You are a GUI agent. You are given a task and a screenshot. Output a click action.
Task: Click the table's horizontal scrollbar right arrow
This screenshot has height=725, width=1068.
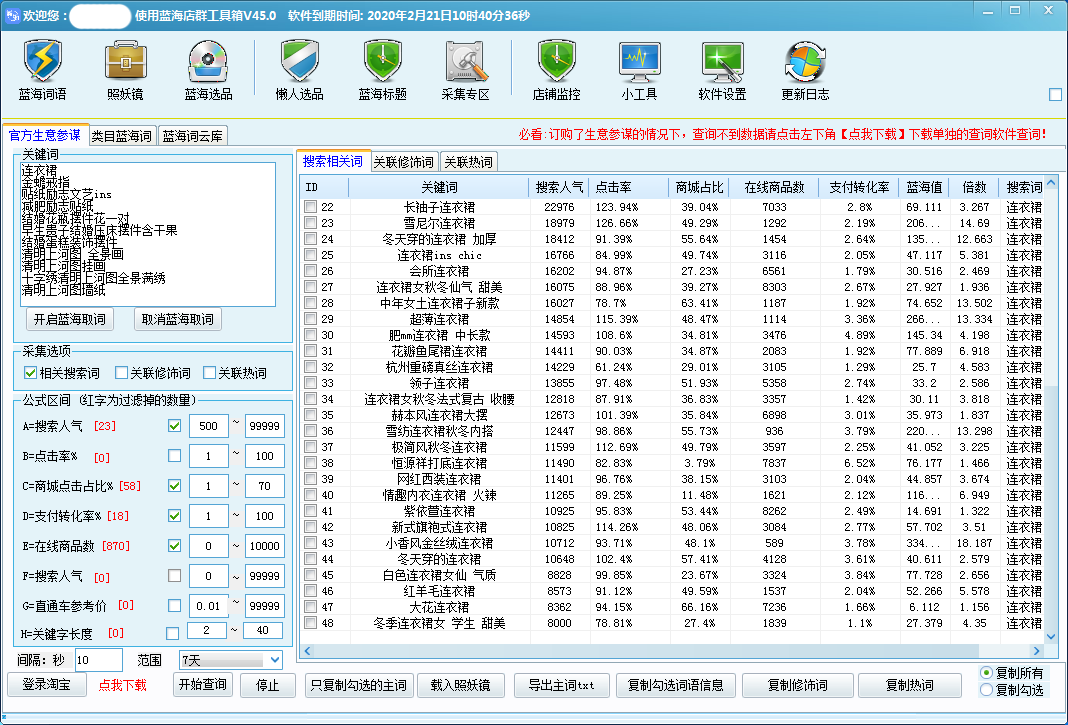point(1037,651)
